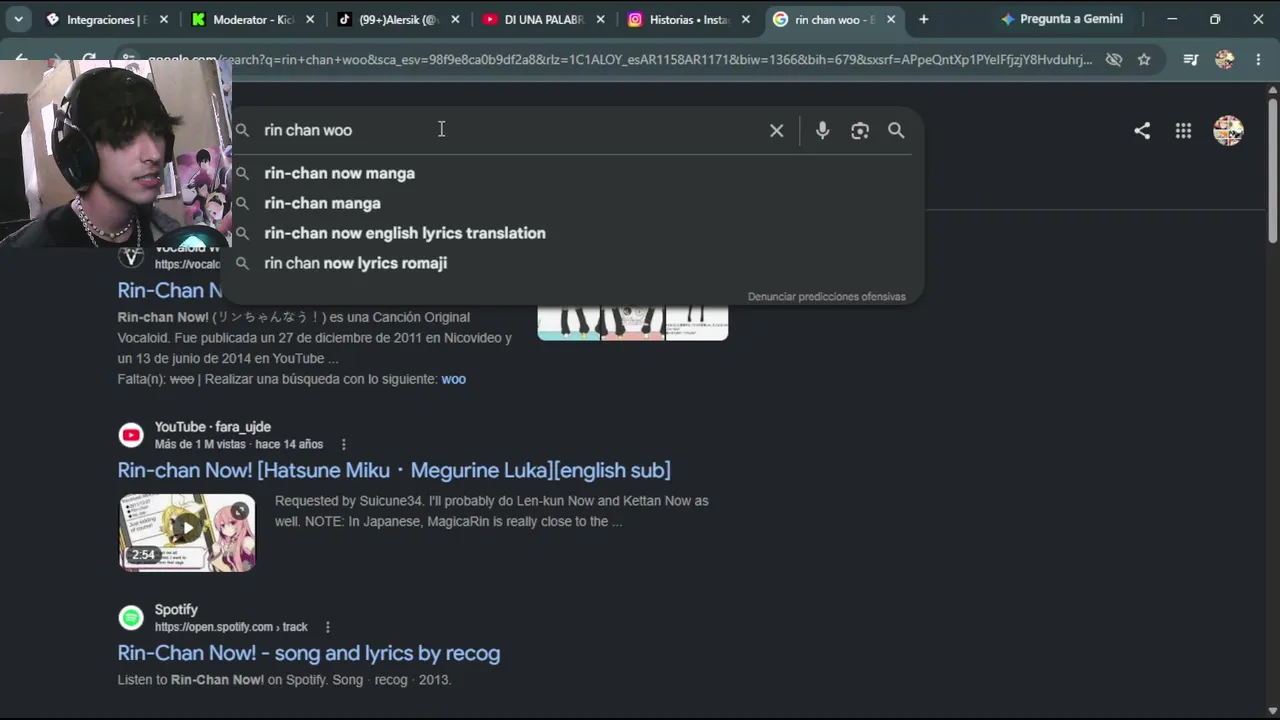The height and width of the screenshot is (720, 1280).
Task: Open a new browser tab
Action: (923, 19)
